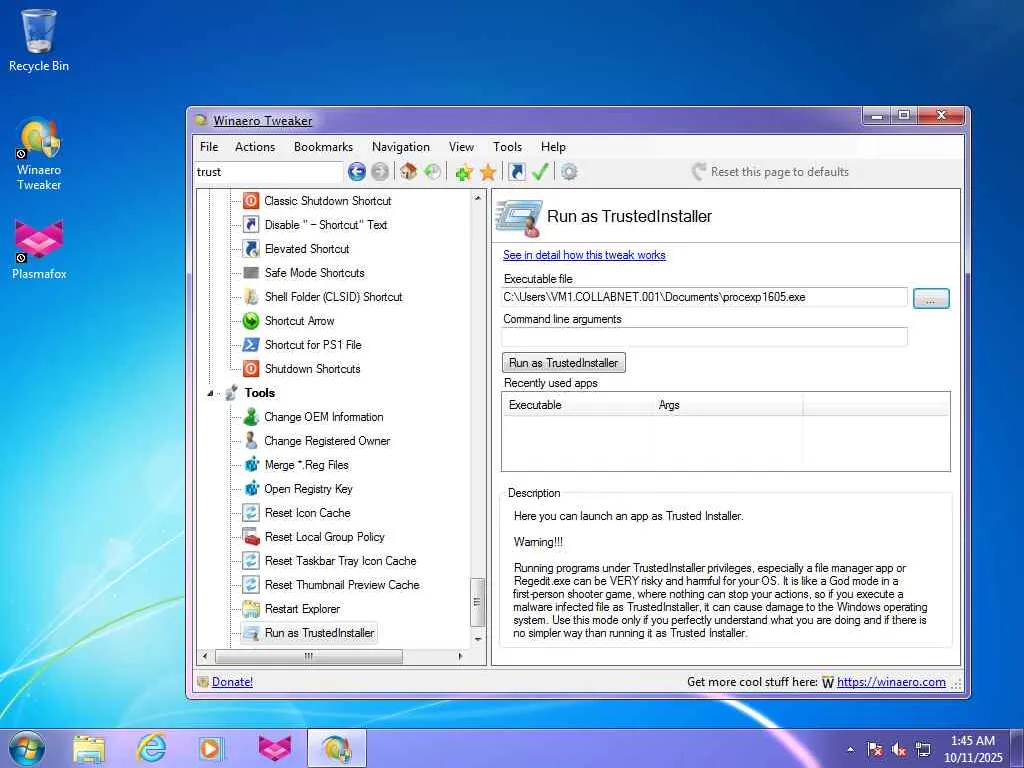The width and height of the screenshot is (1024, 768).
Task: Open the Help menu
Action: pos(553,147)
